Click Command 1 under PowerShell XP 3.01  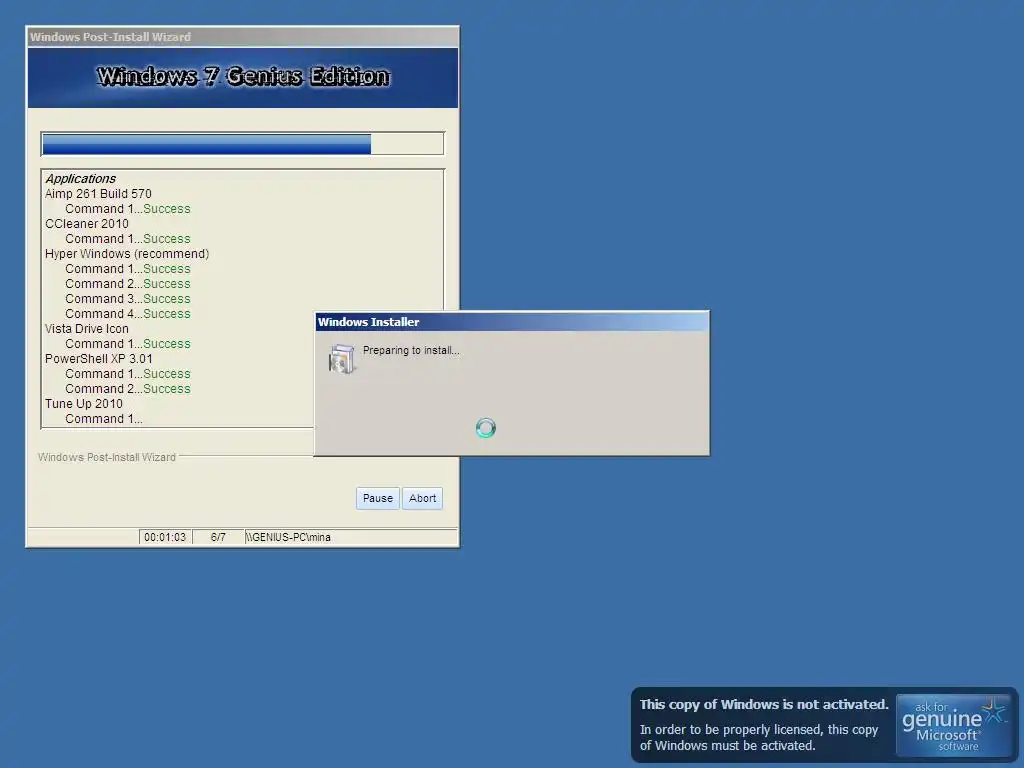click(128, 374)
